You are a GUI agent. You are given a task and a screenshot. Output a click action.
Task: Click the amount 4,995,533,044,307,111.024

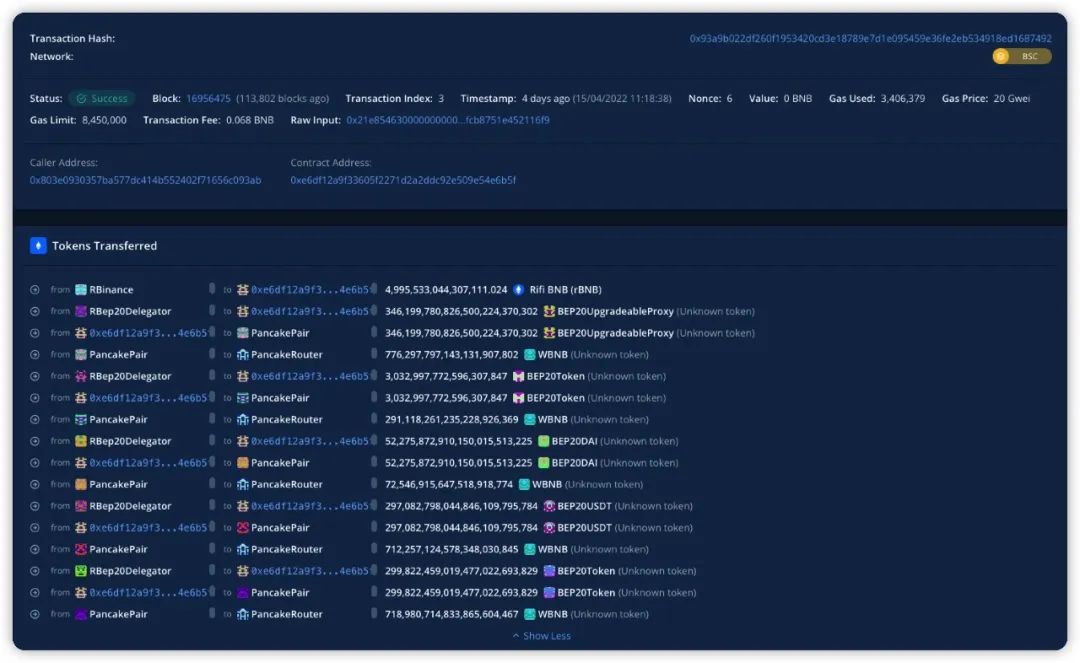446,290
